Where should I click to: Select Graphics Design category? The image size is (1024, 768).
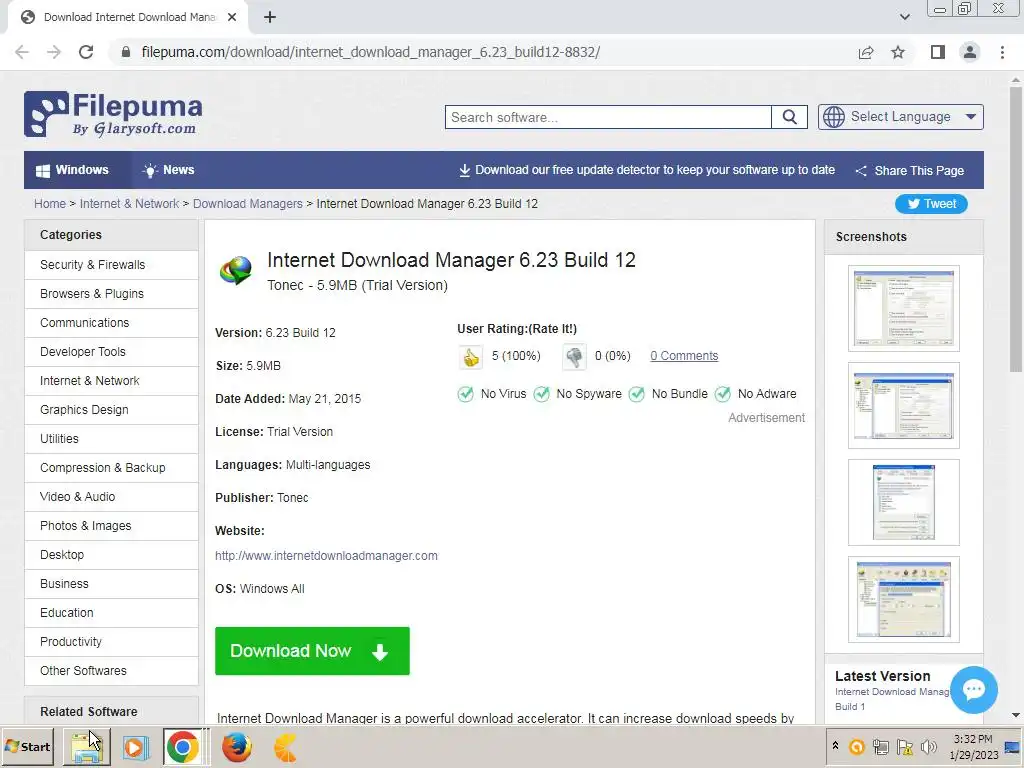point(111,409)
